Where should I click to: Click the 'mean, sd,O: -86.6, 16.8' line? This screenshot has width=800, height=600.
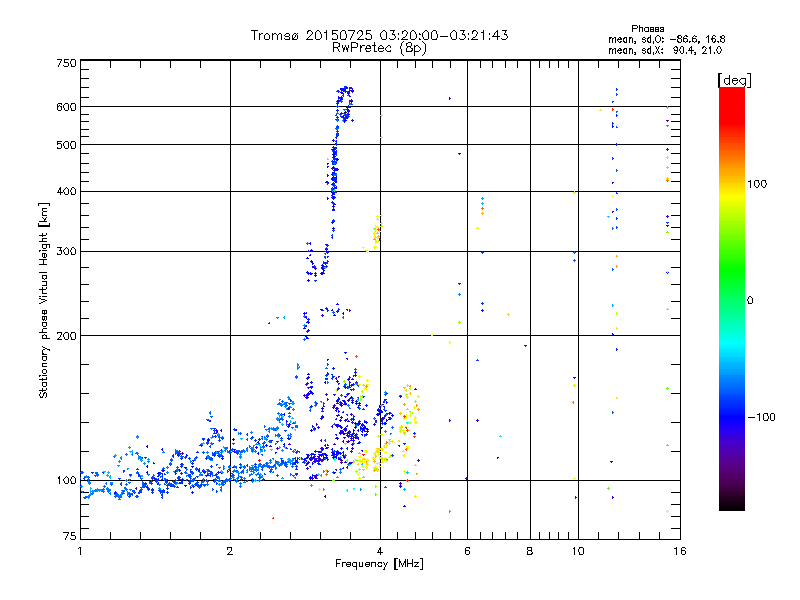click(667, 39)
